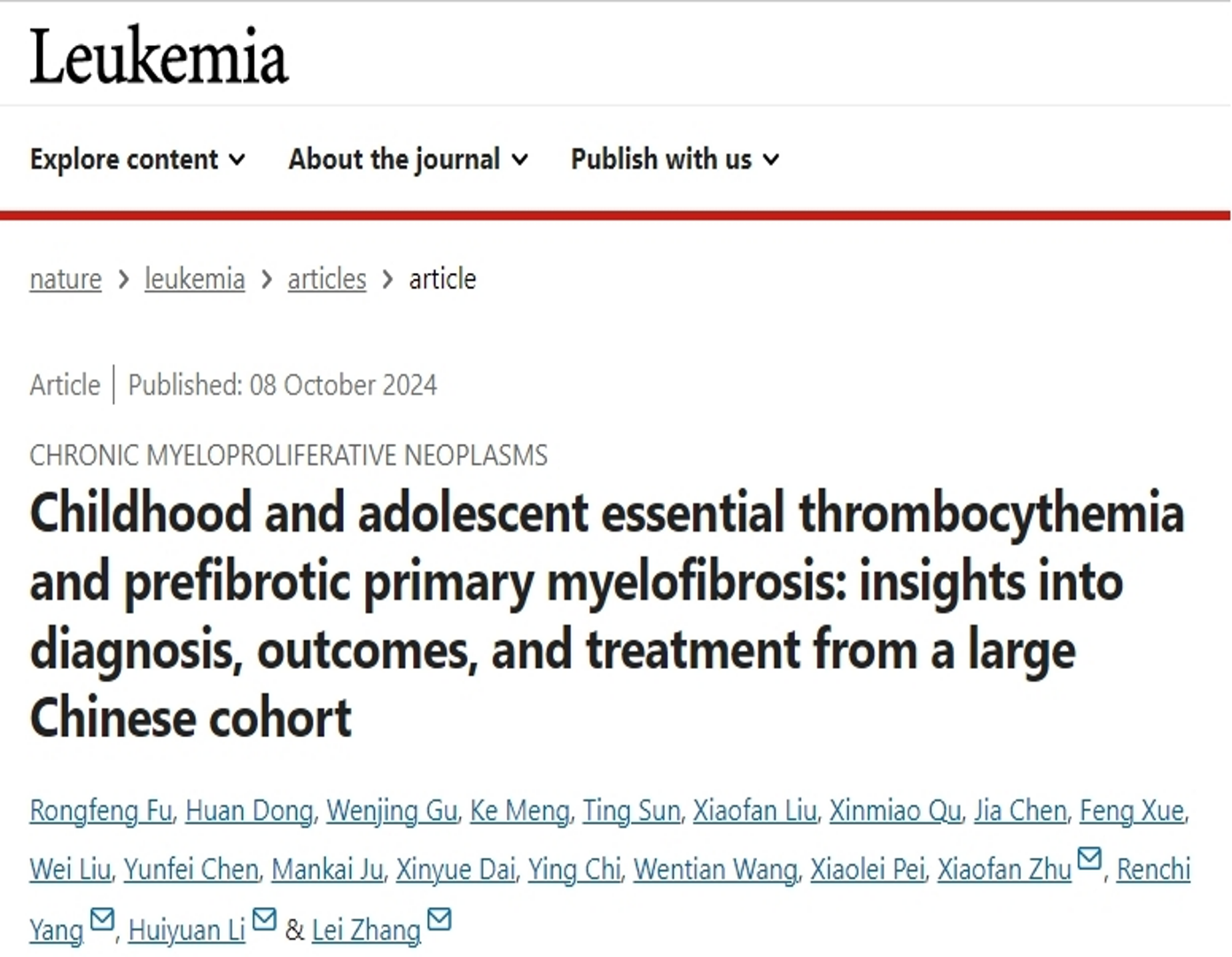This screenshot has width=1232, height=957.
Task: Click envelope icon beside Huiyuan Li
Action: [x=264, y=919]
